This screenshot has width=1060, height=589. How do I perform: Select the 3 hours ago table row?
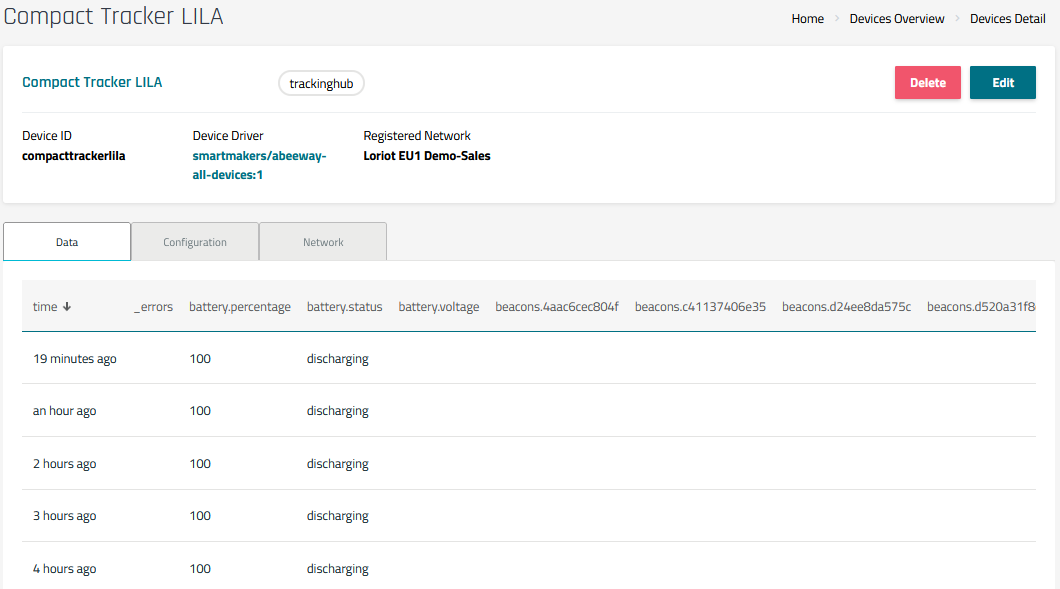65,516
